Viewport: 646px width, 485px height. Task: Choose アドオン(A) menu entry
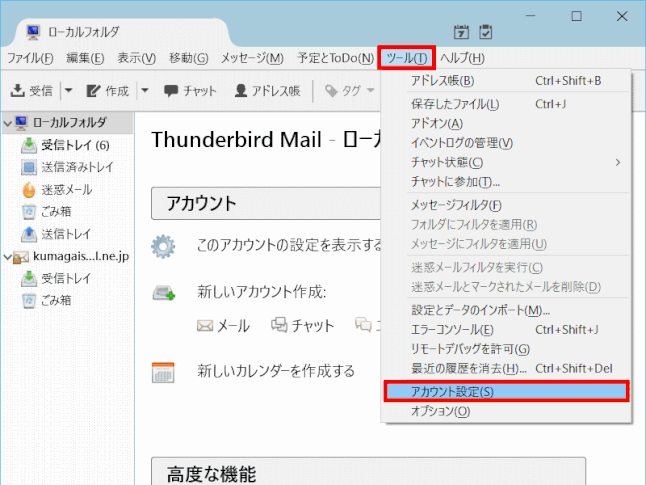pyautogui.click(x=506, y=124)
